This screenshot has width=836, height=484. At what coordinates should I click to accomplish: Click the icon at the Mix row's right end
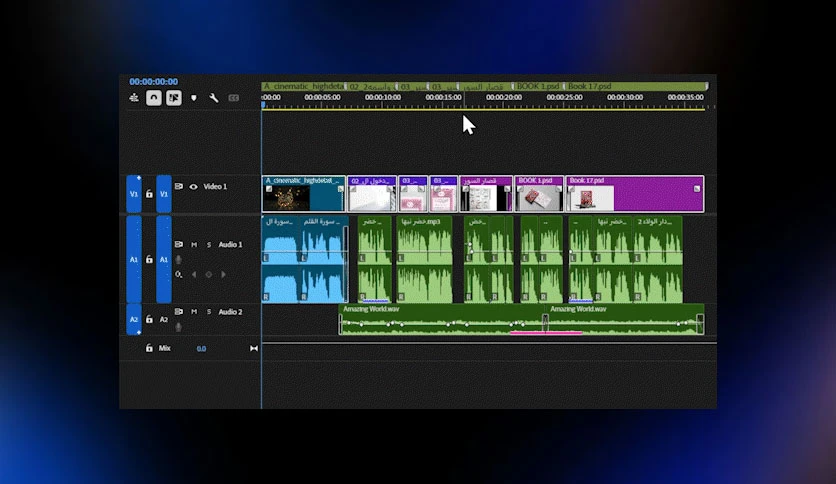click(254, 349)
